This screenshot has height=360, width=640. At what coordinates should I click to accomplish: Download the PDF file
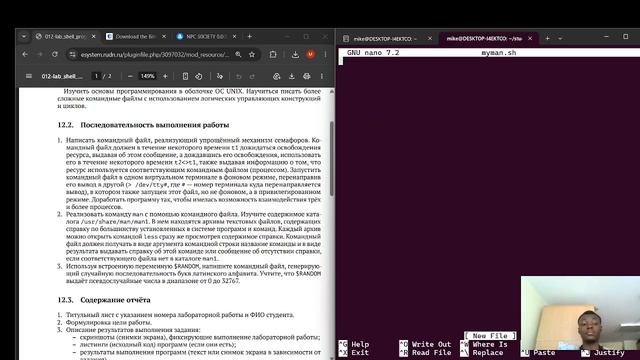291,76
